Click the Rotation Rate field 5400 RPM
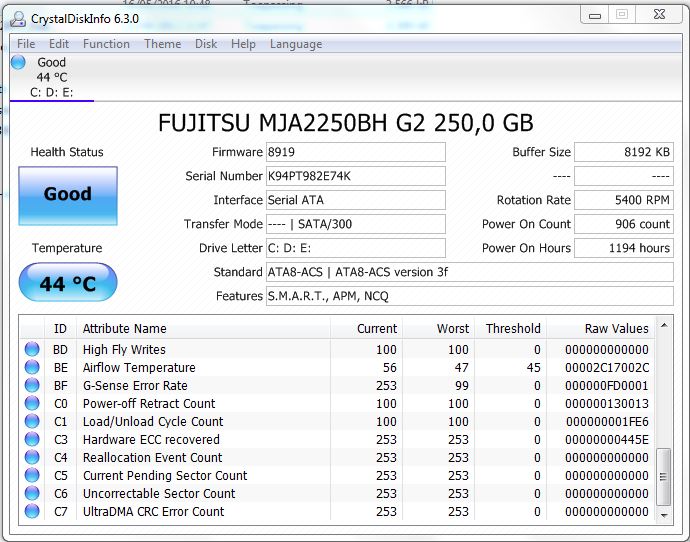Image resolution: width=690 pixels, height=542 pixels. (624, 200)
